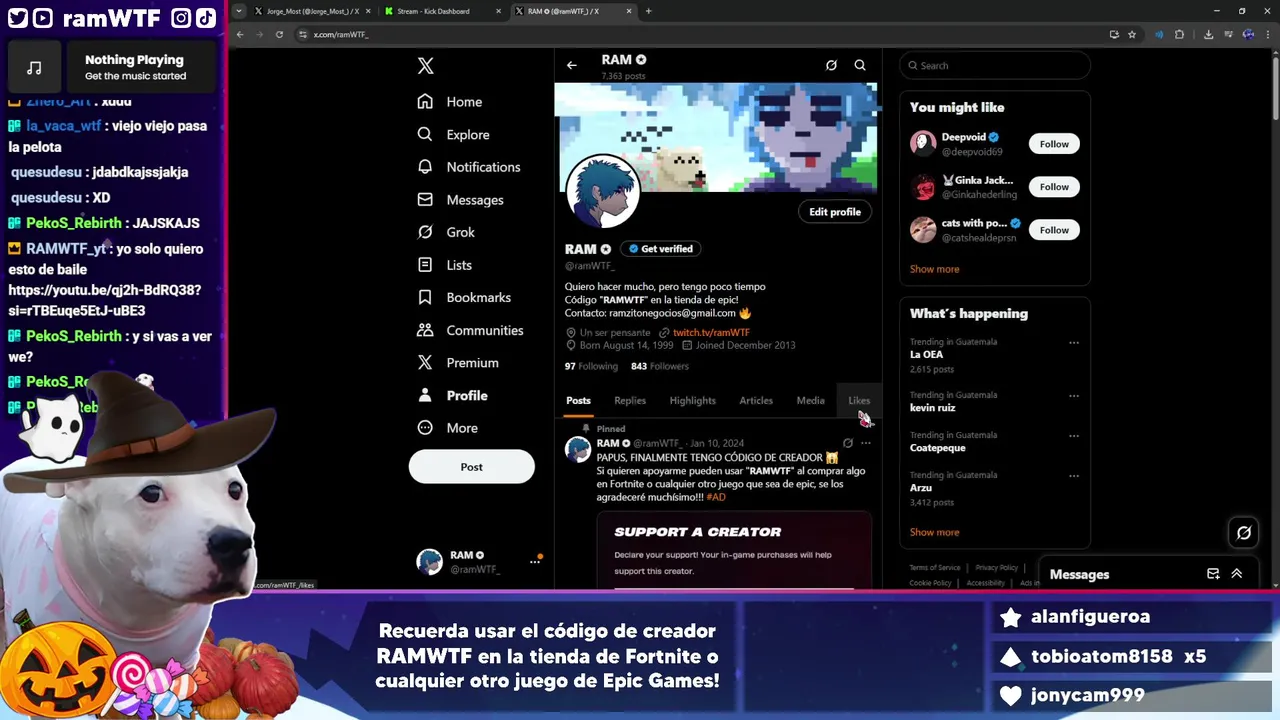Switch to the Highlights tab

[x=693, y=401]
